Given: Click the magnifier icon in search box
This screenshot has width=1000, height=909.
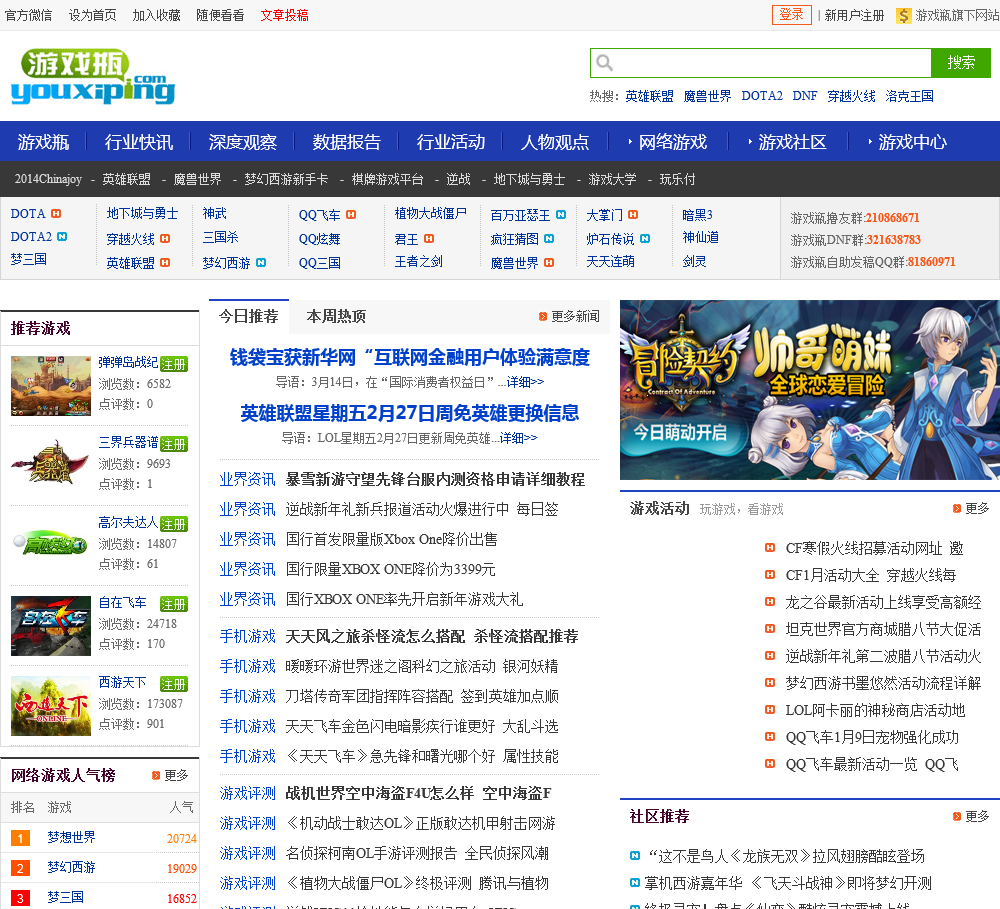Looking at the screenshot, I should (604, 63).
